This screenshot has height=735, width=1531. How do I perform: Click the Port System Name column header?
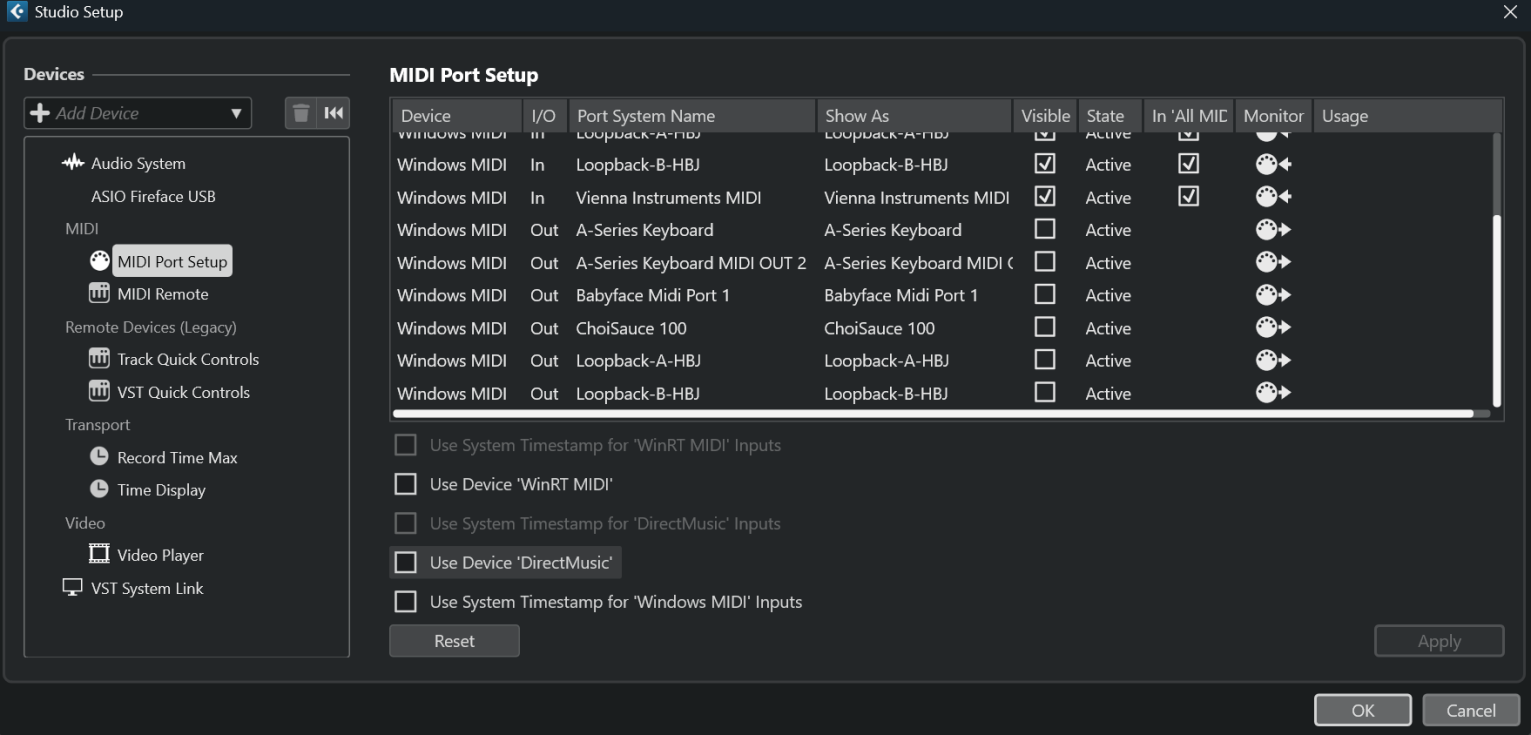click(692, 116)
